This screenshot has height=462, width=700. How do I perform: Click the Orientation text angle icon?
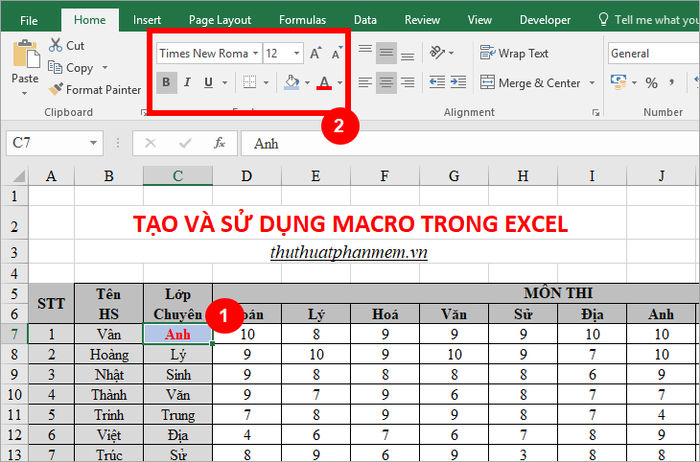click(438, 53)
